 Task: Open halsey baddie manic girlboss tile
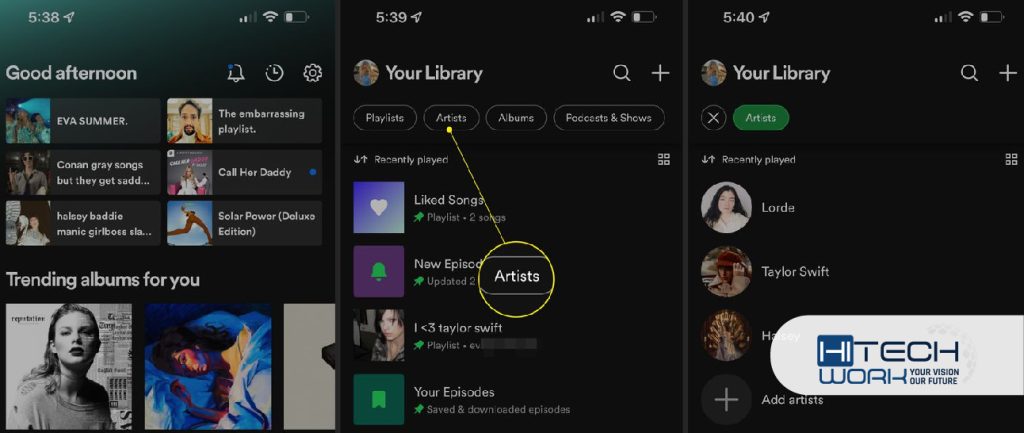[x=82, y=223]
